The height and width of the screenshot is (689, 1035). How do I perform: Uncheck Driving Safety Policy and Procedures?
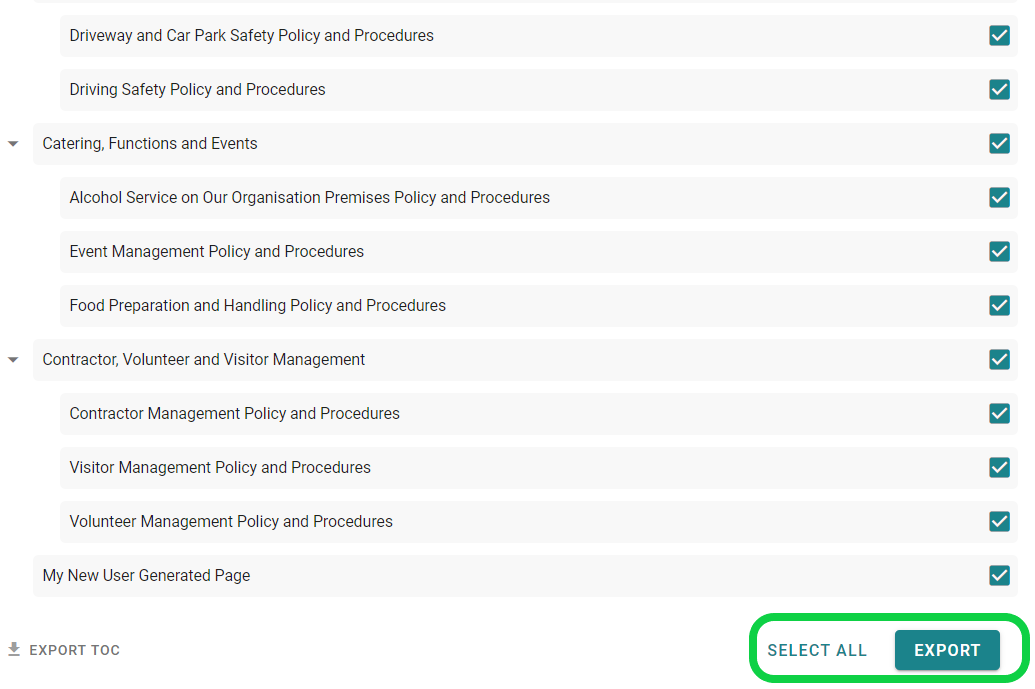pyautogui.click(x=999, y=90)
